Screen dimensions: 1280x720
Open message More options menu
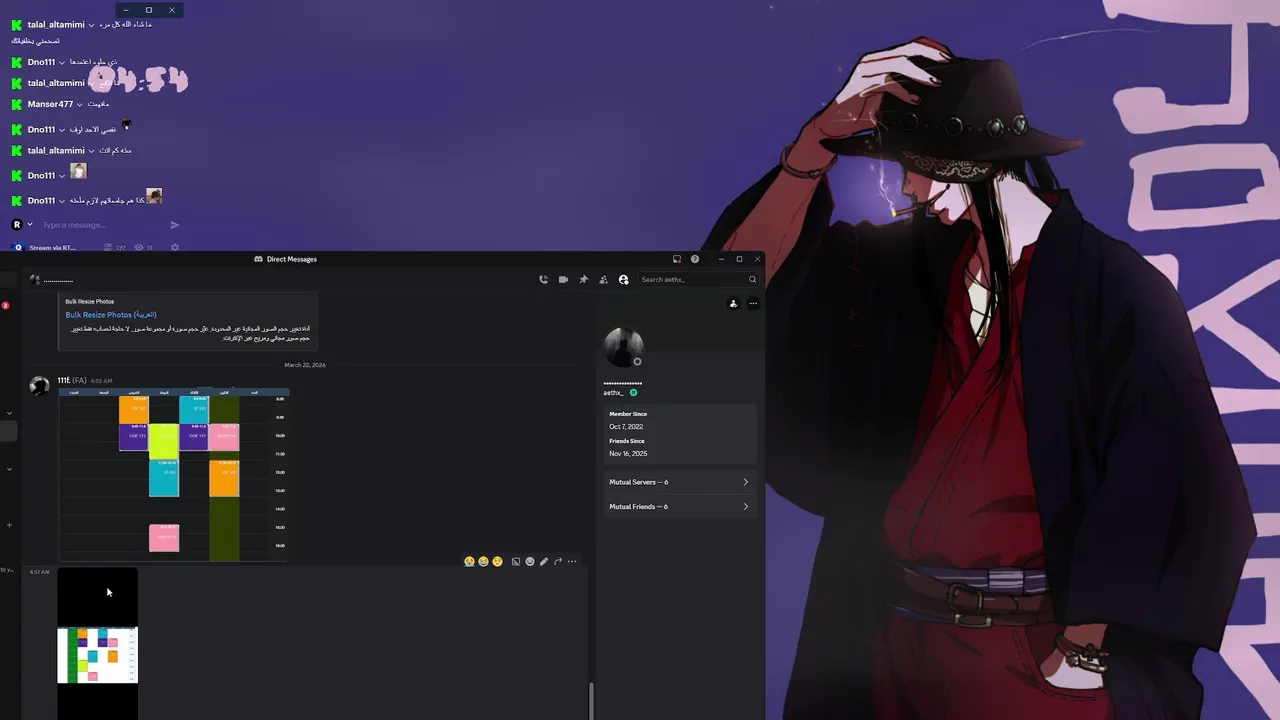click(572, 562)
